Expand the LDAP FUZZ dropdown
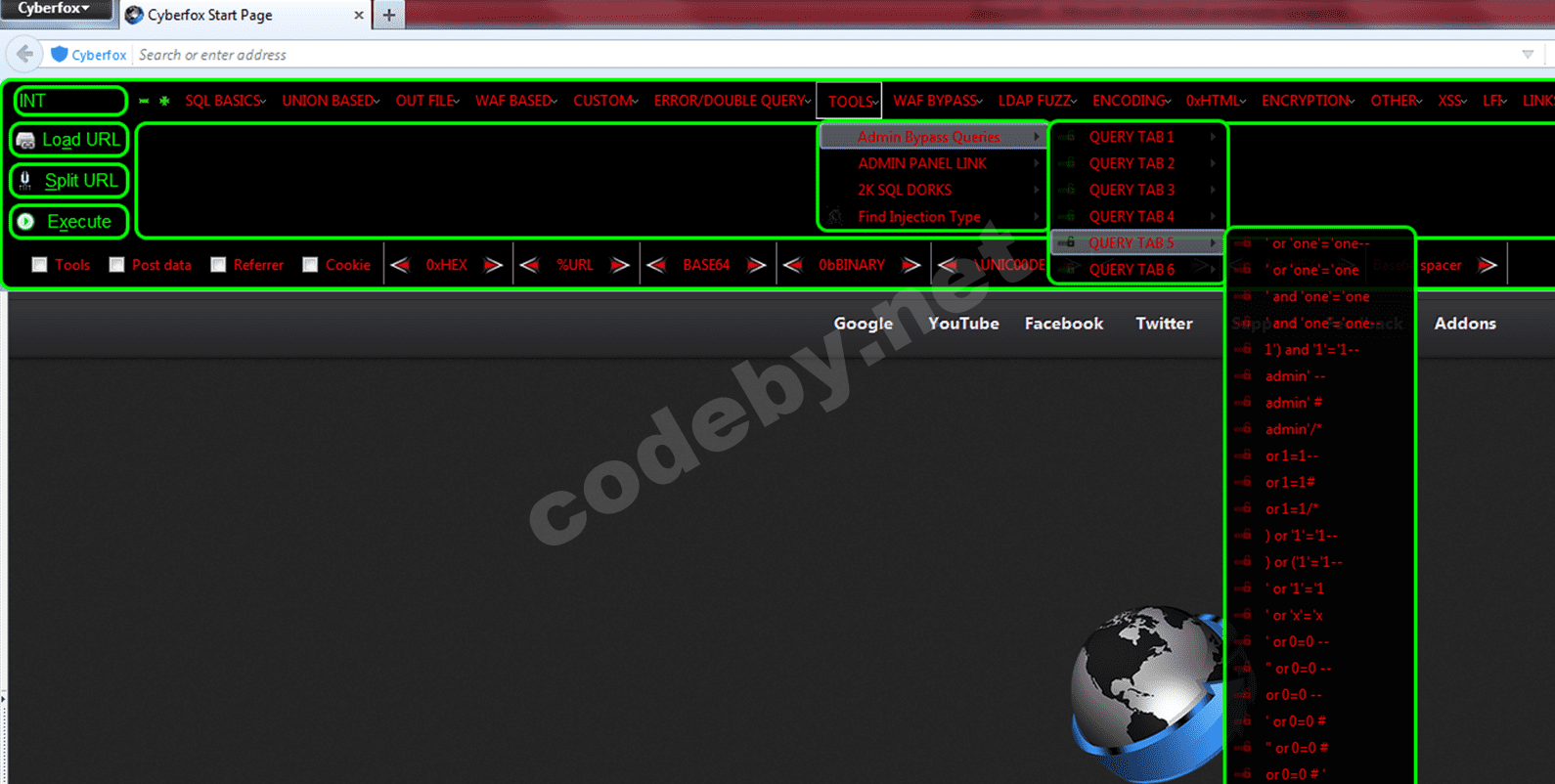The height and width of the screenshot is (784, 1555). coord(1038,101)
